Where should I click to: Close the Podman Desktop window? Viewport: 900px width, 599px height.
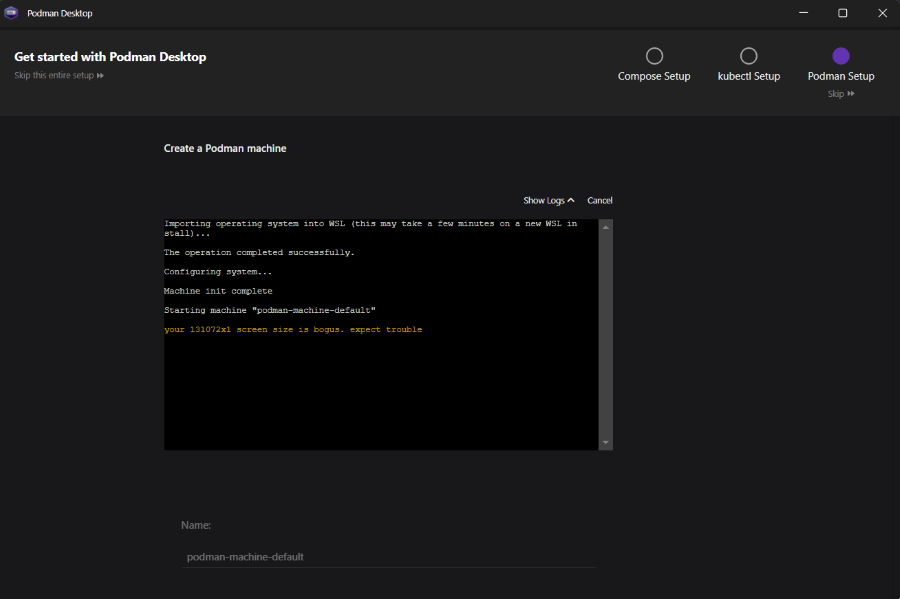882,13
